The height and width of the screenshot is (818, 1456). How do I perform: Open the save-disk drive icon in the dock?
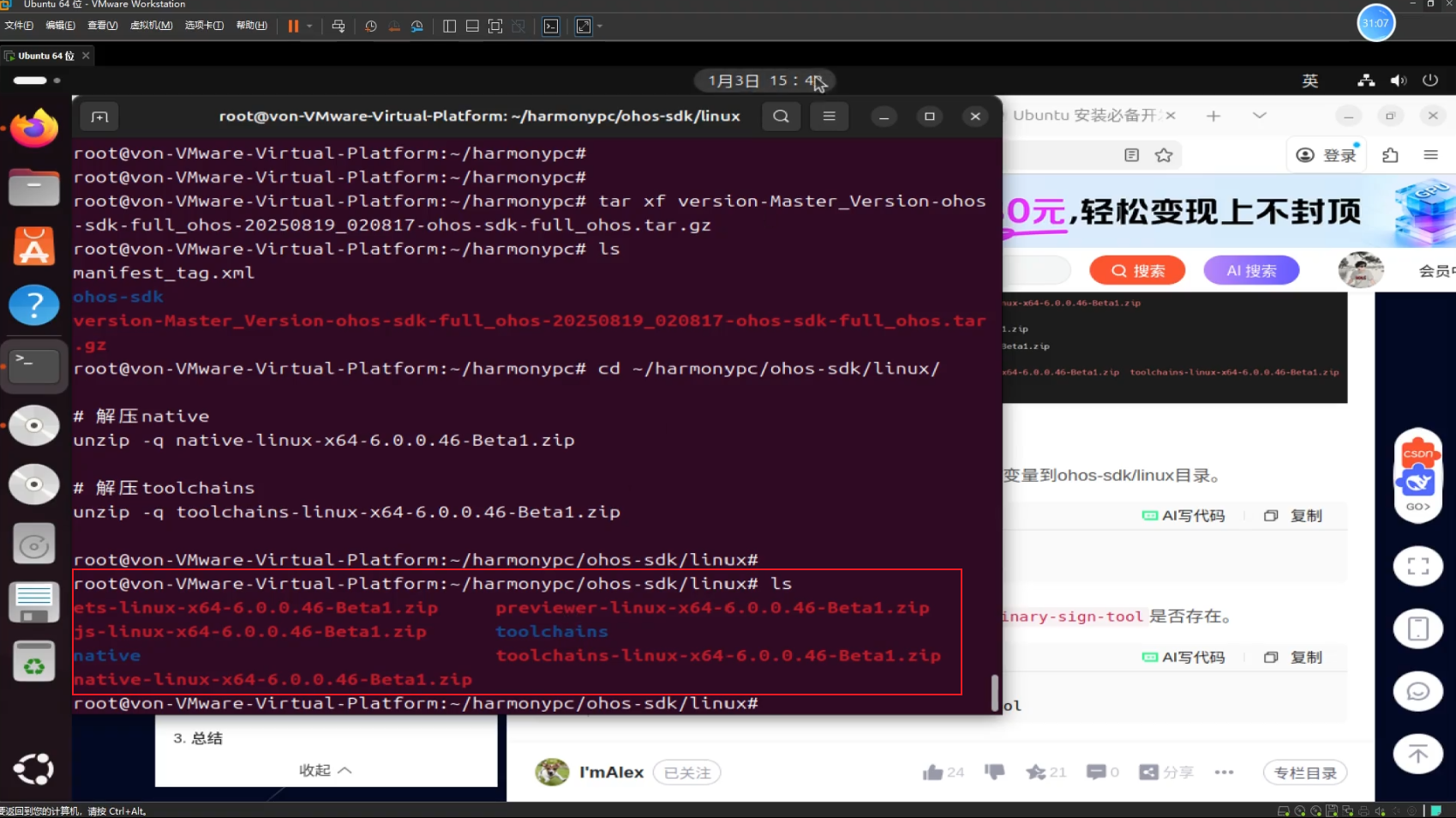pyautogui.click(x=34, y=603)
